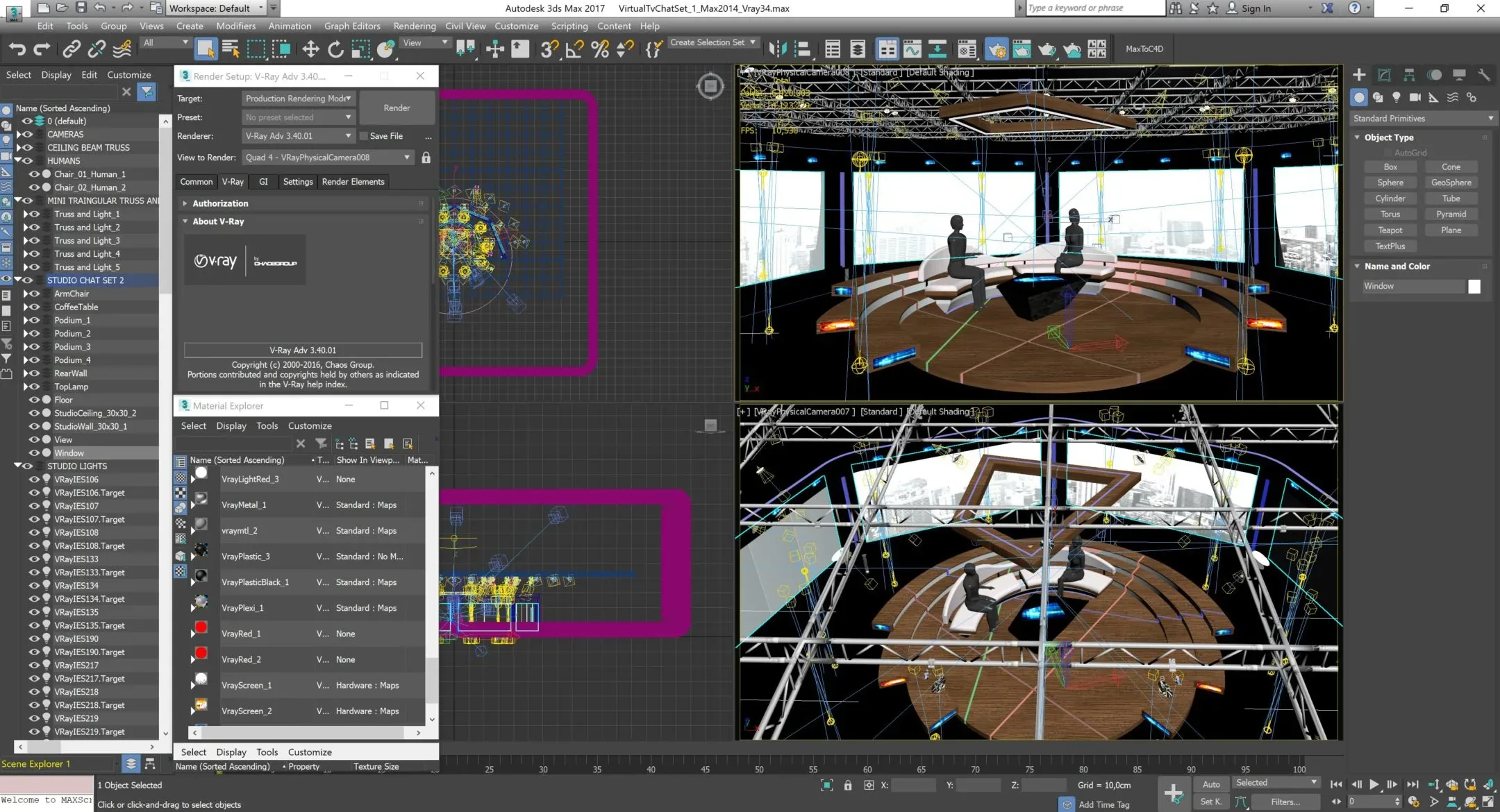Toggle visibility of Floor object
The height and width of the screenshot is (812, 1500).
(34, 399)
